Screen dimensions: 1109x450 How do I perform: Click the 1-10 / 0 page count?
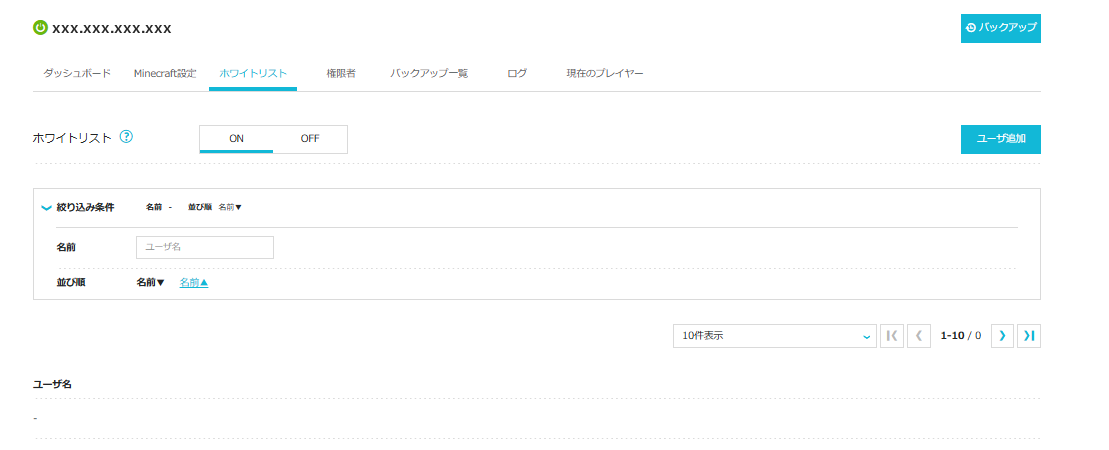click(x=960, y=336)
